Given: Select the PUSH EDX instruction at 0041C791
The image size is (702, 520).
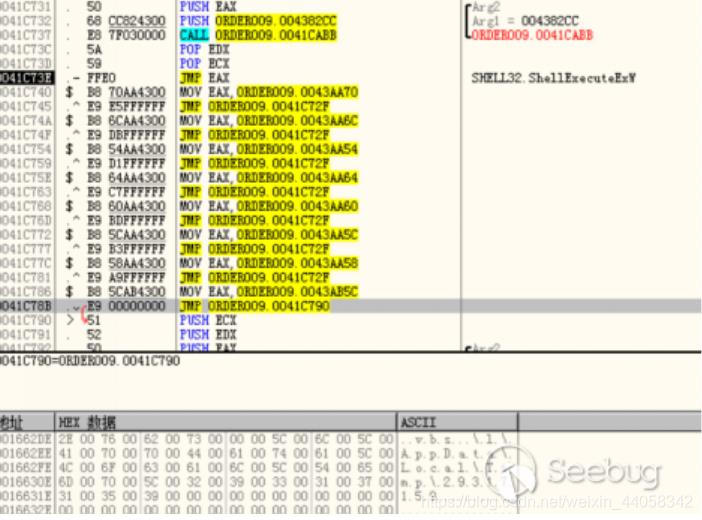Looking at the screenshot, I should pos(208,335).
